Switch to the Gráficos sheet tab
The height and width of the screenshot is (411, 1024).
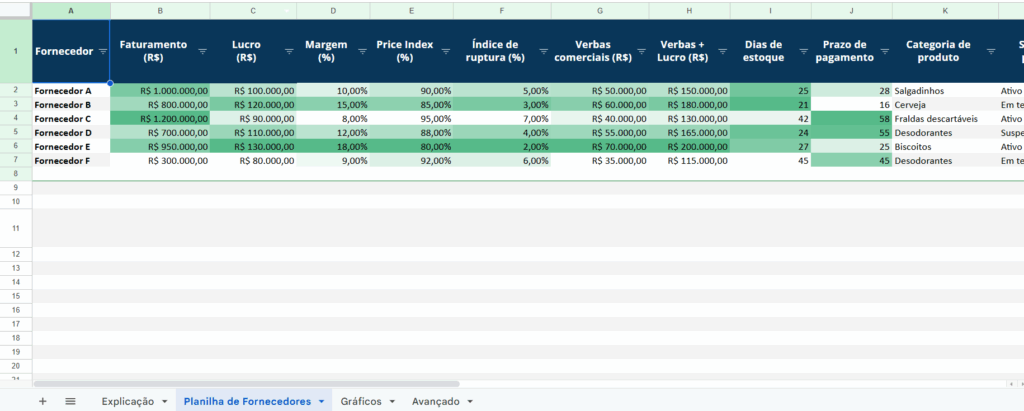(360, 401)
